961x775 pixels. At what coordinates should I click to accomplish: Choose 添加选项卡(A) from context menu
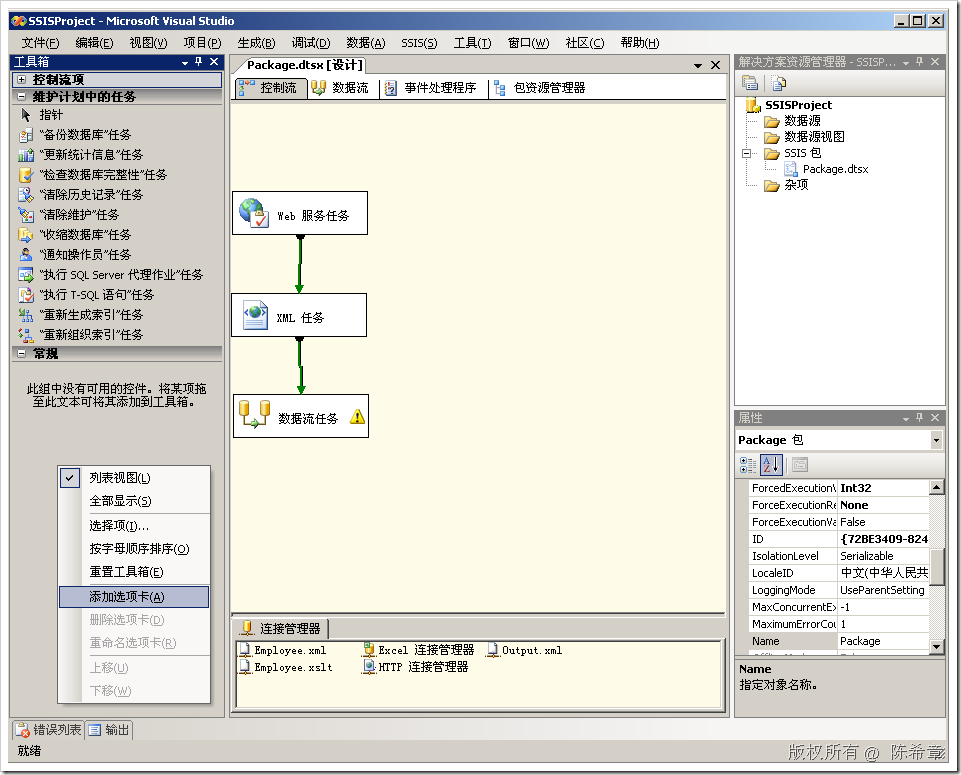[x=134, y=597]
